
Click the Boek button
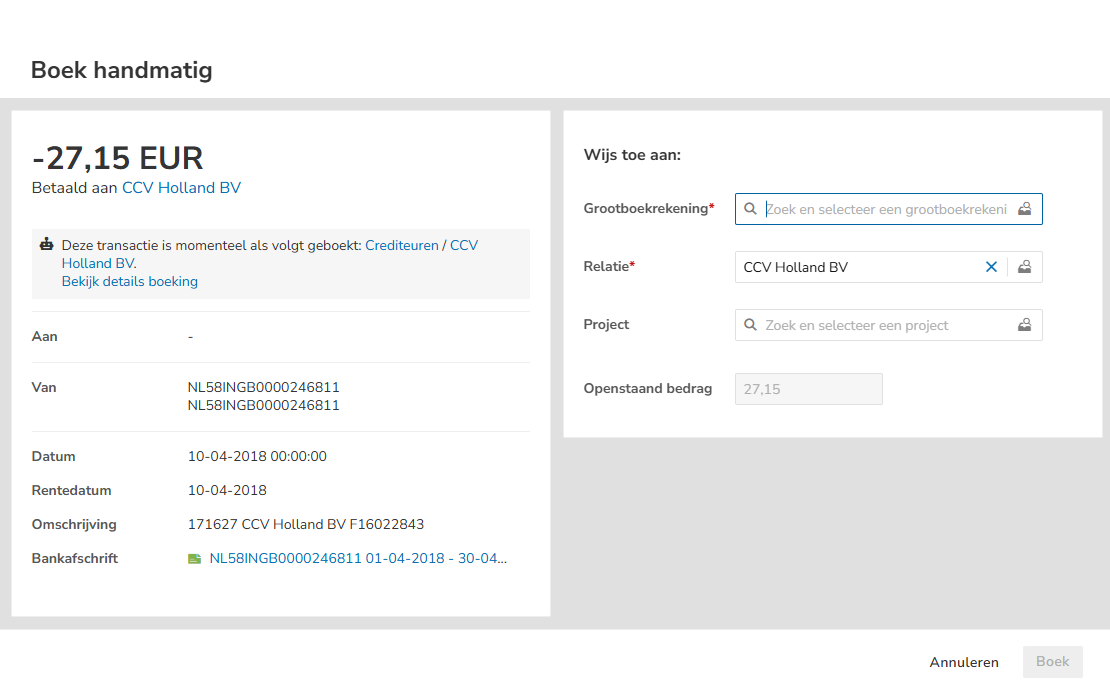tap(1052, 662)
